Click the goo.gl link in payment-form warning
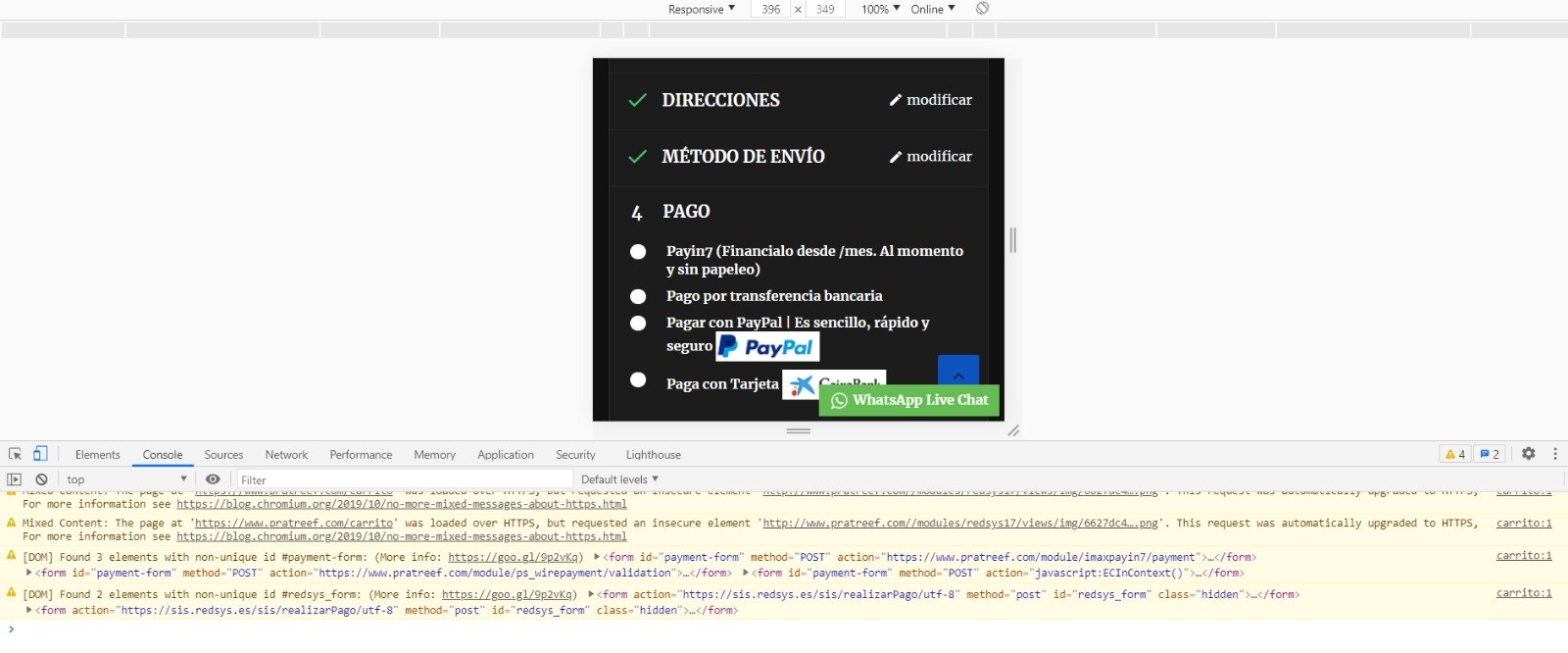This screenshot has height=653, width=1568. (512, 557)
